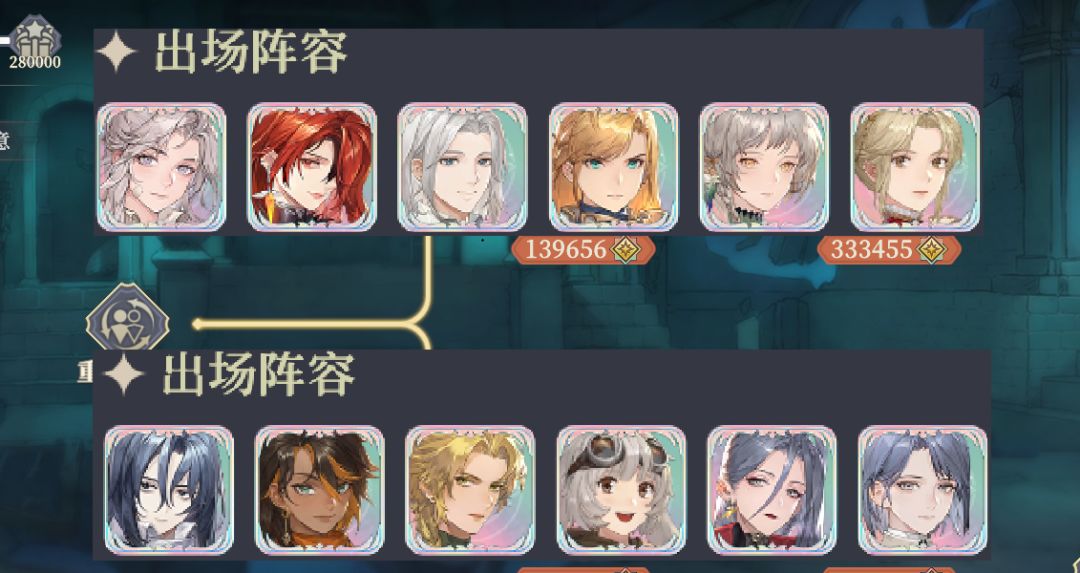Click the gold emblem next to 333455

pyautogui.click(x=931, y=250)
